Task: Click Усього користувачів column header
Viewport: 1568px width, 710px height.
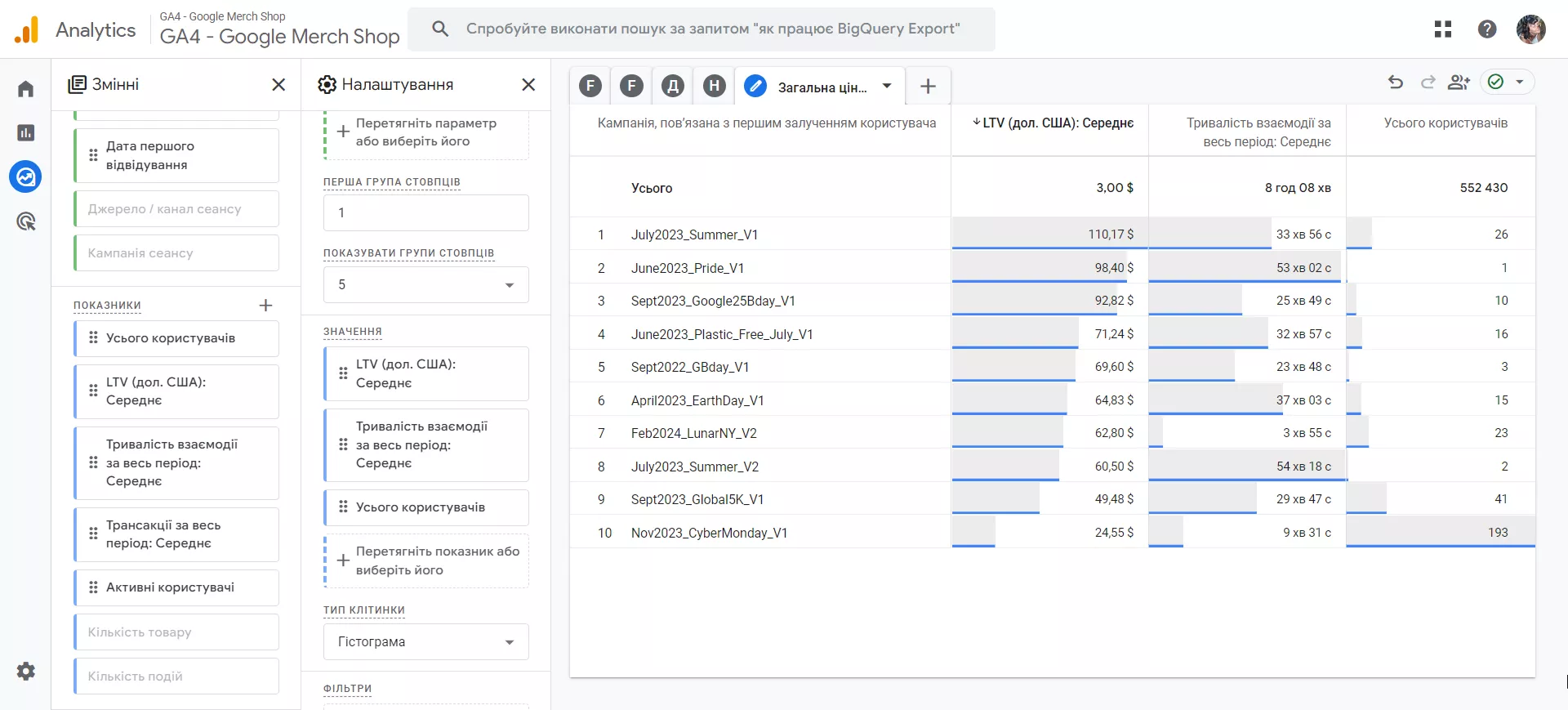Action: [x=1445, y=123]
